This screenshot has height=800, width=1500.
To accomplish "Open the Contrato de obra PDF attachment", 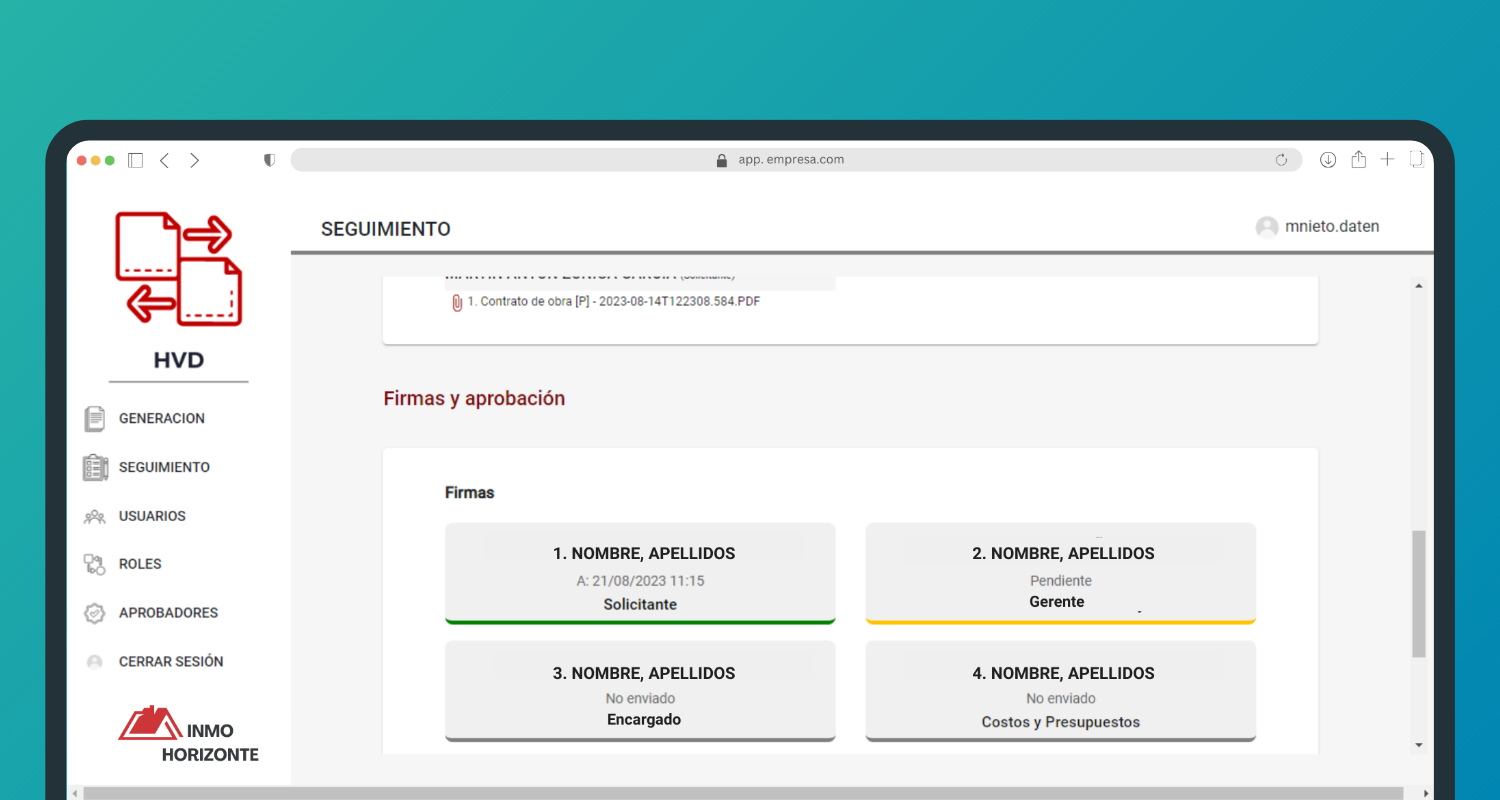I will point(613,301).
